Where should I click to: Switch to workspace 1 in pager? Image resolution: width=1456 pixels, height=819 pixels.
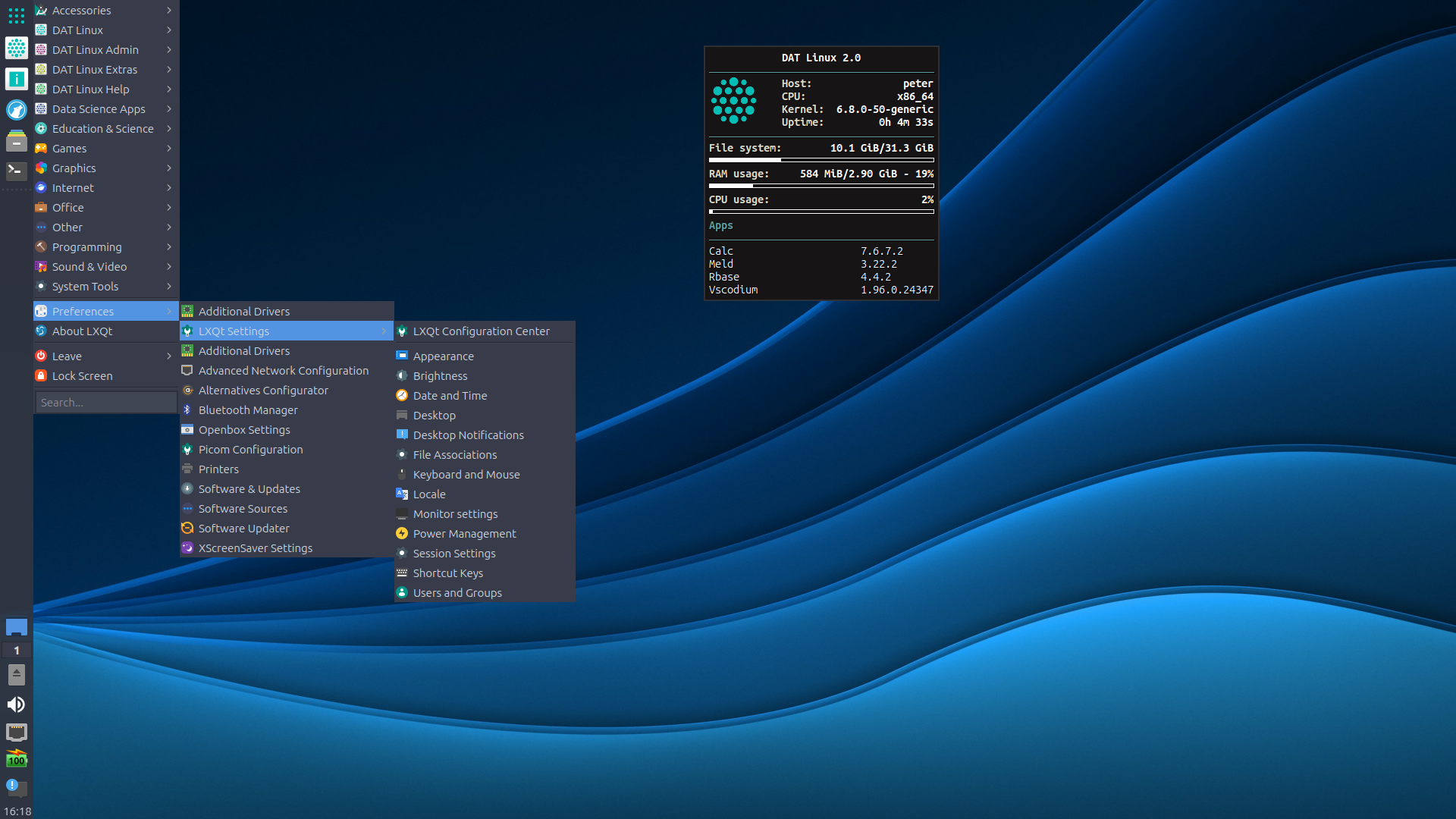pyautogui.click(x=16, y=650)
